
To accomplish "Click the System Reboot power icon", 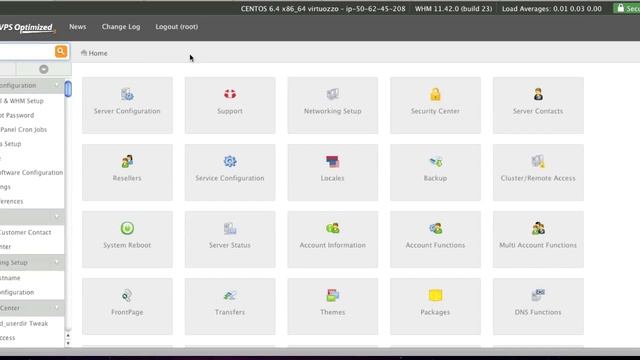I will [x=127, y=228].
